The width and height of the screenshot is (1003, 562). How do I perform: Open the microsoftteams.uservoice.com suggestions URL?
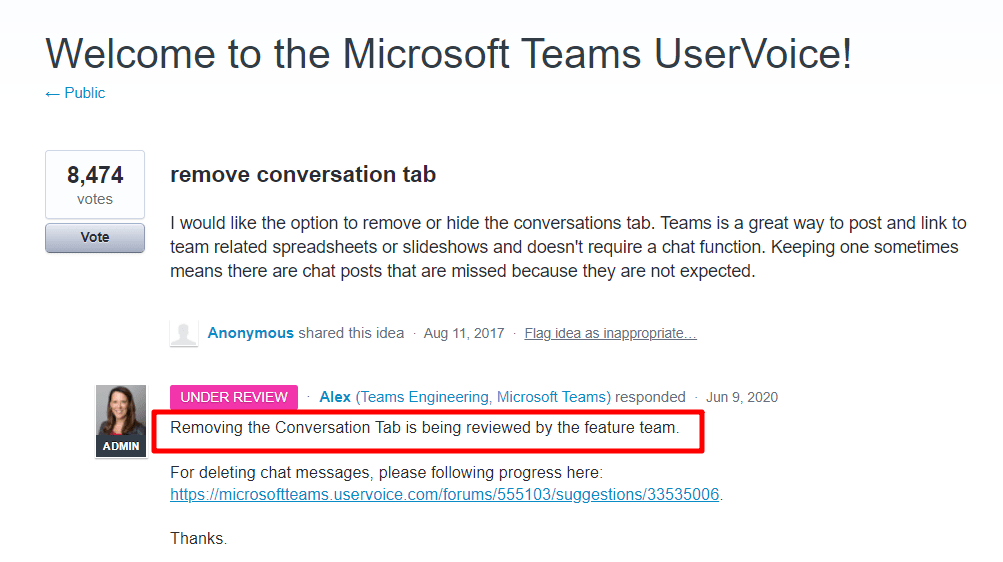(445, 494)
